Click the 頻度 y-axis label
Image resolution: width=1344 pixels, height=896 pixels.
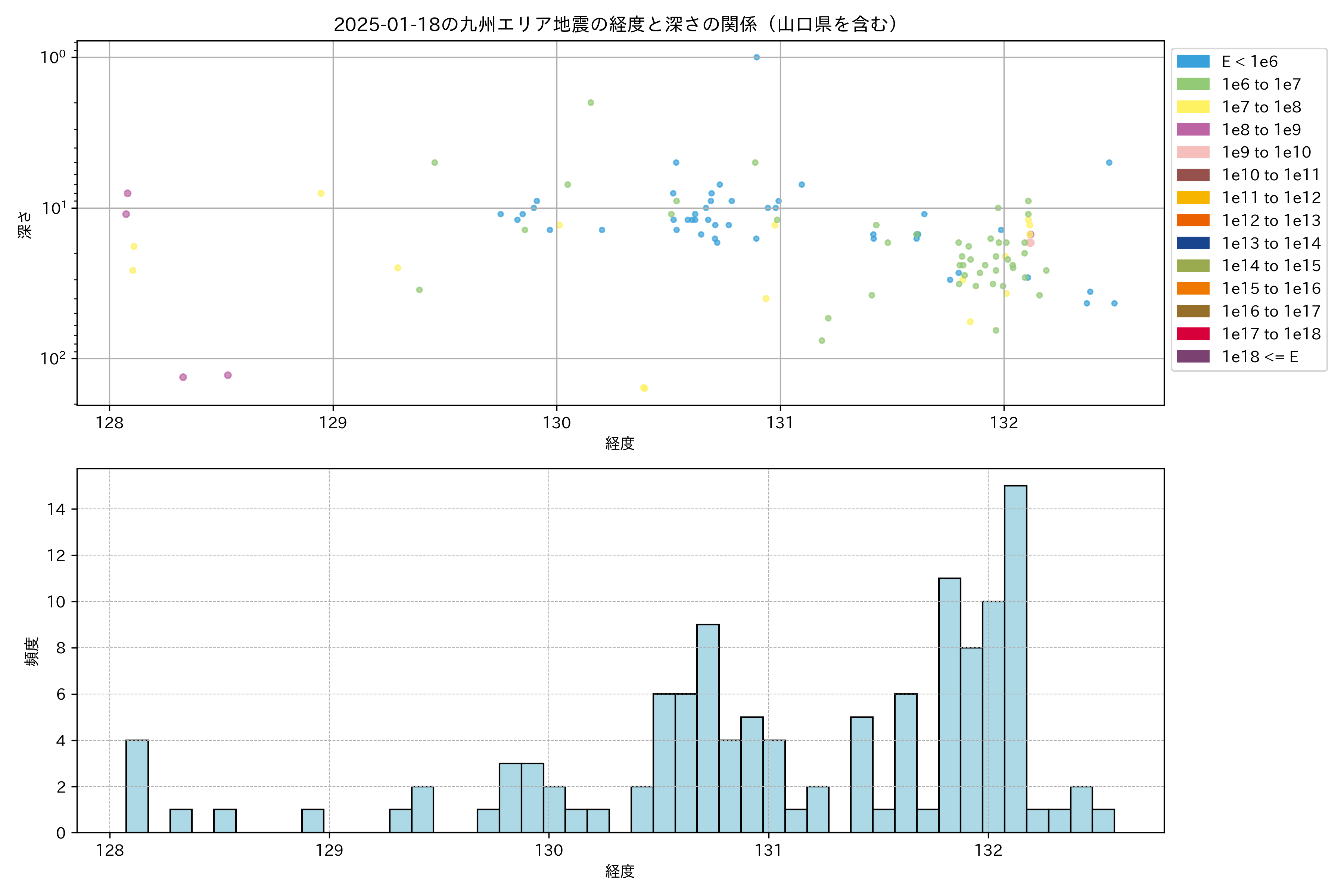tap(32, 651)
